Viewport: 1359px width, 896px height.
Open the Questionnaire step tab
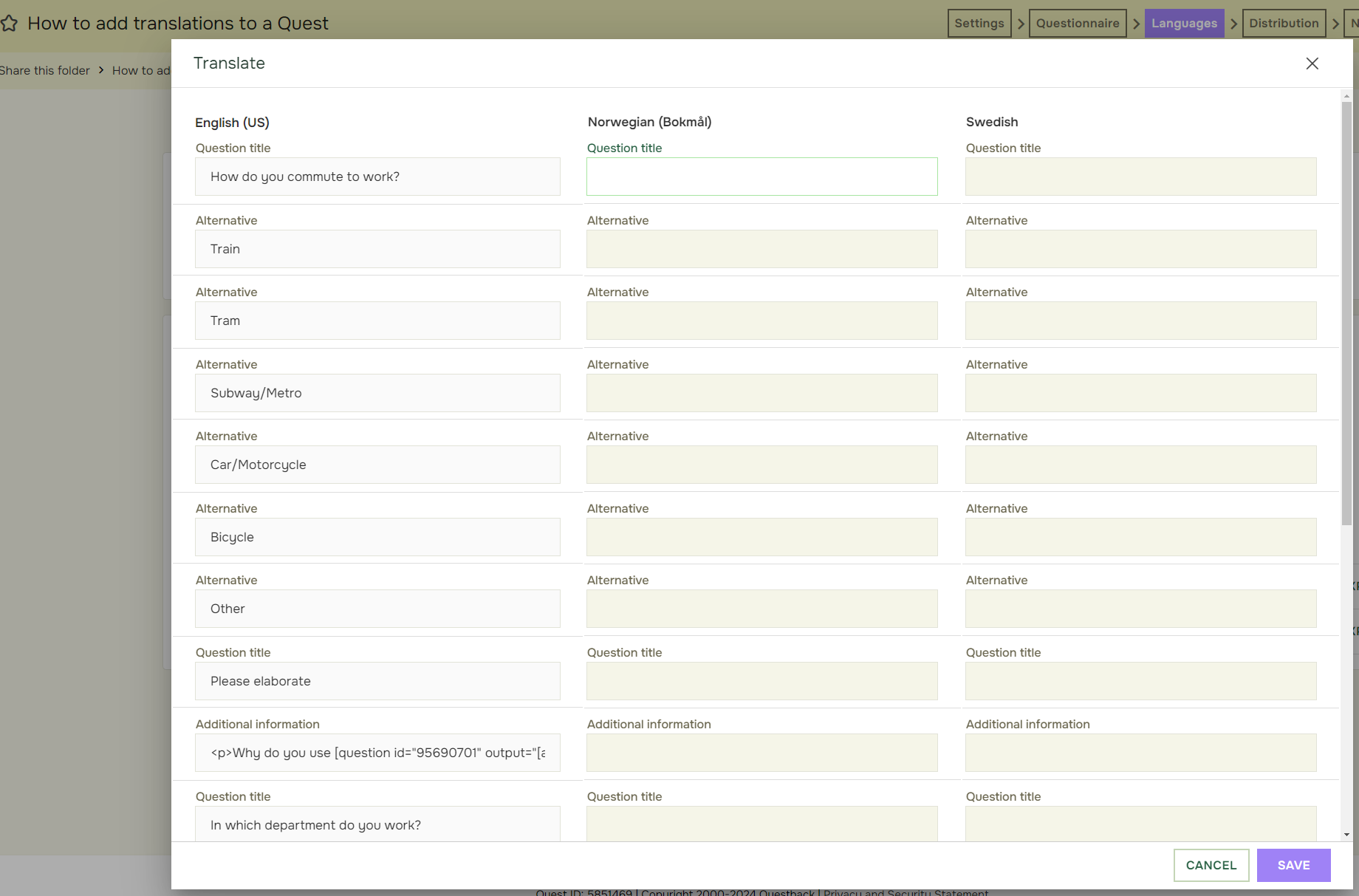(x=1078, y=23)
